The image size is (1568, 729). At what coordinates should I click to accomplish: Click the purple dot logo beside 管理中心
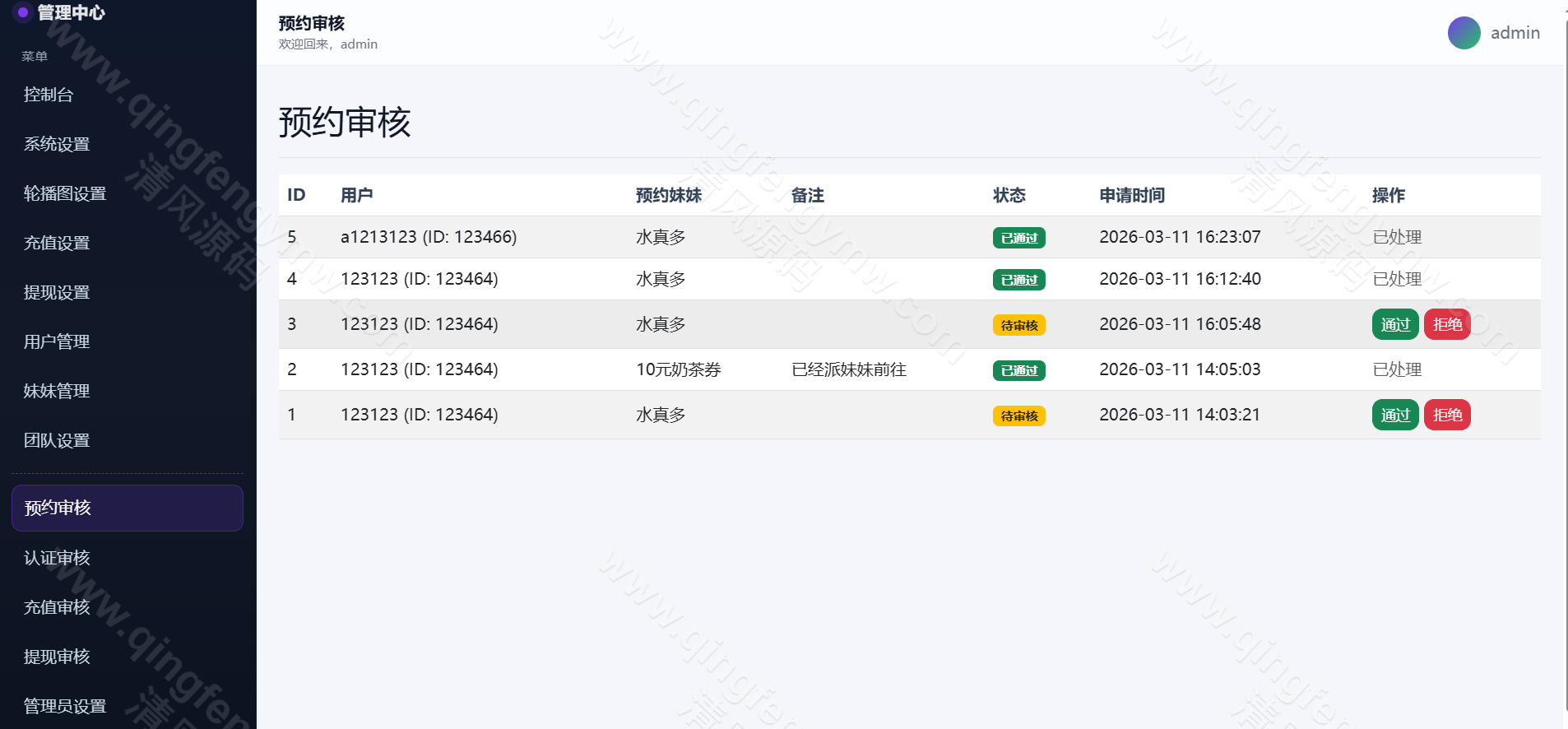click(x=22, y=12)
